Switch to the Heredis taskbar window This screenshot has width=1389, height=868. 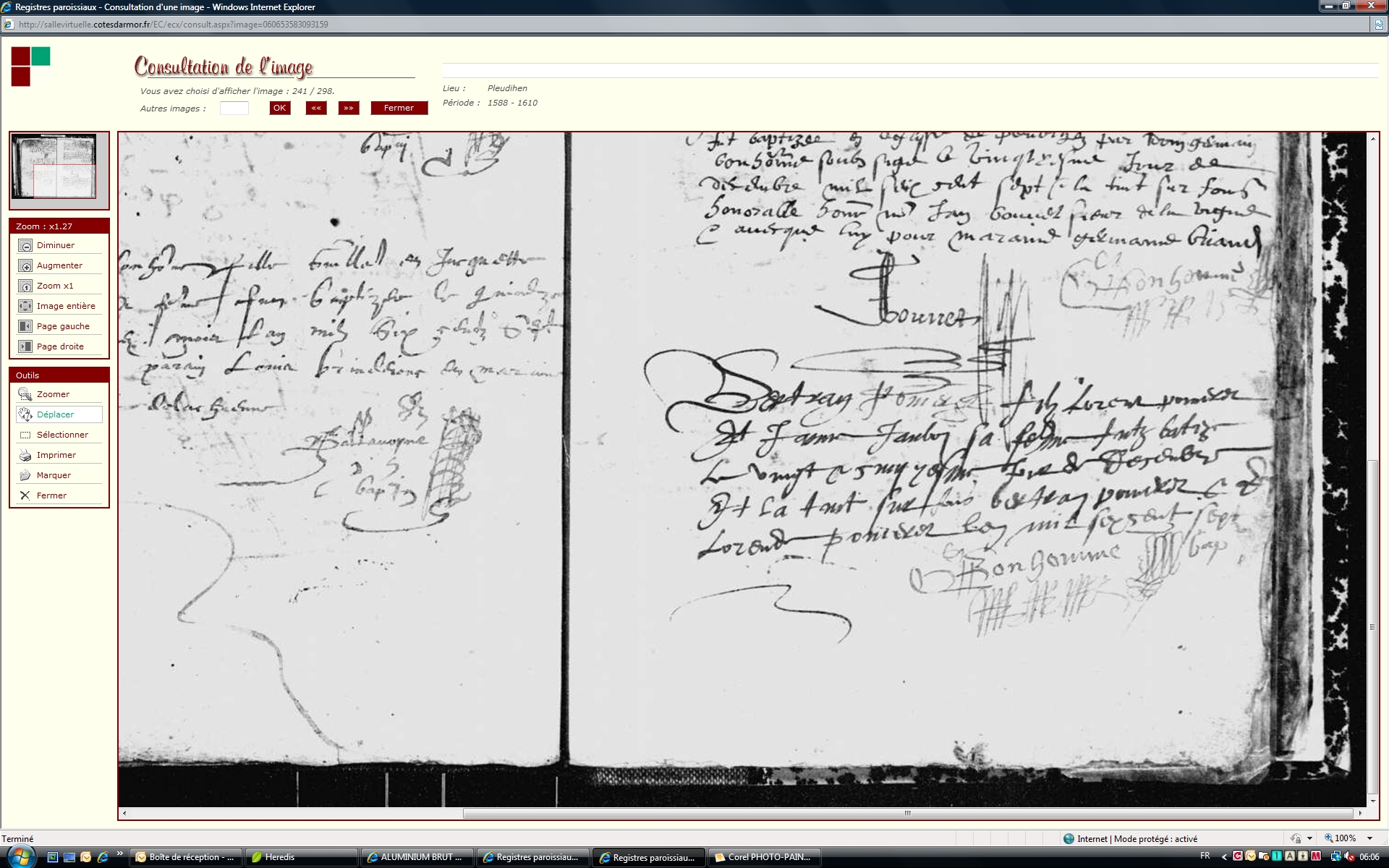pos(300,857)
